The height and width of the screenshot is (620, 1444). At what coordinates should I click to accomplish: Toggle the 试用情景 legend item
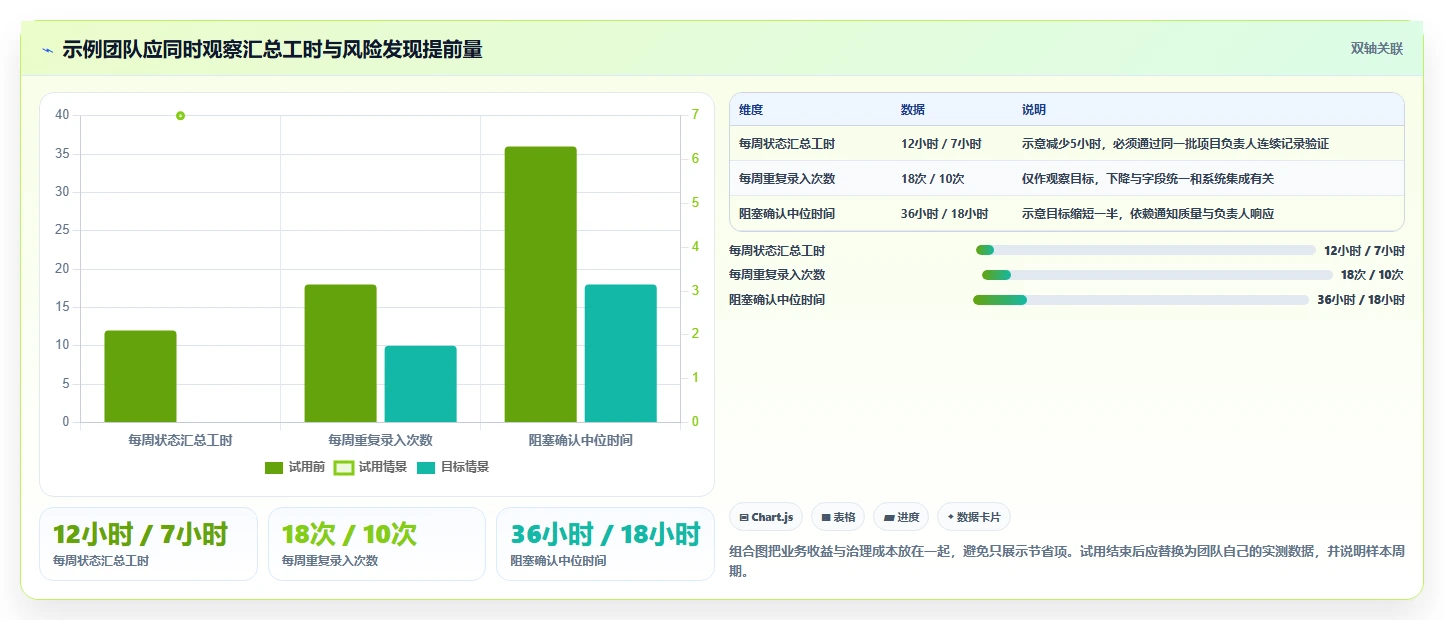pos(370,467)
